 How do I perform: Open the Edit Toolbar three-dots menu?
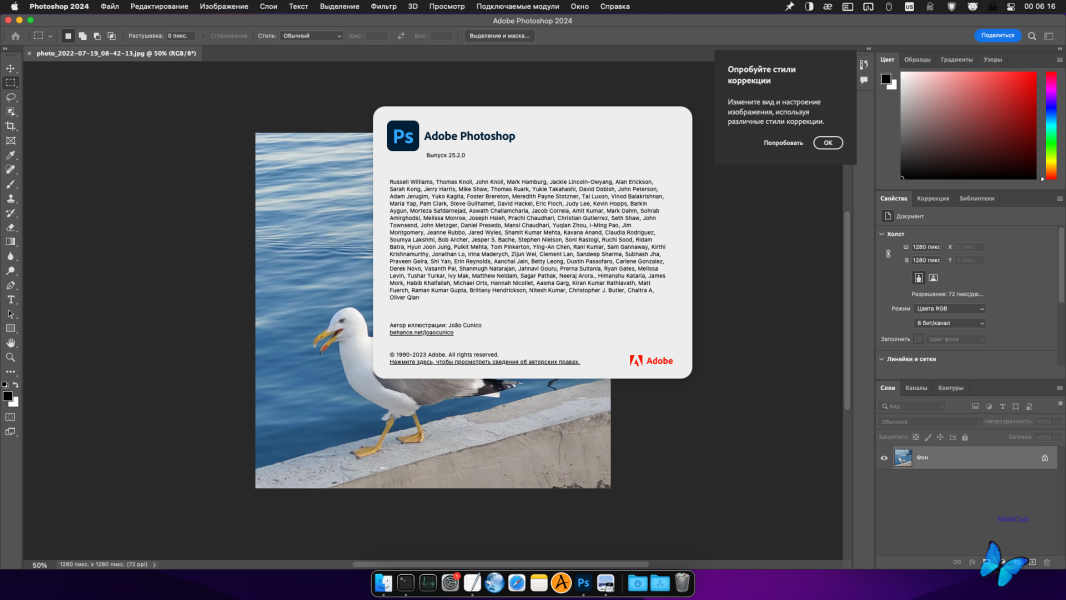(x=11, y=372)
